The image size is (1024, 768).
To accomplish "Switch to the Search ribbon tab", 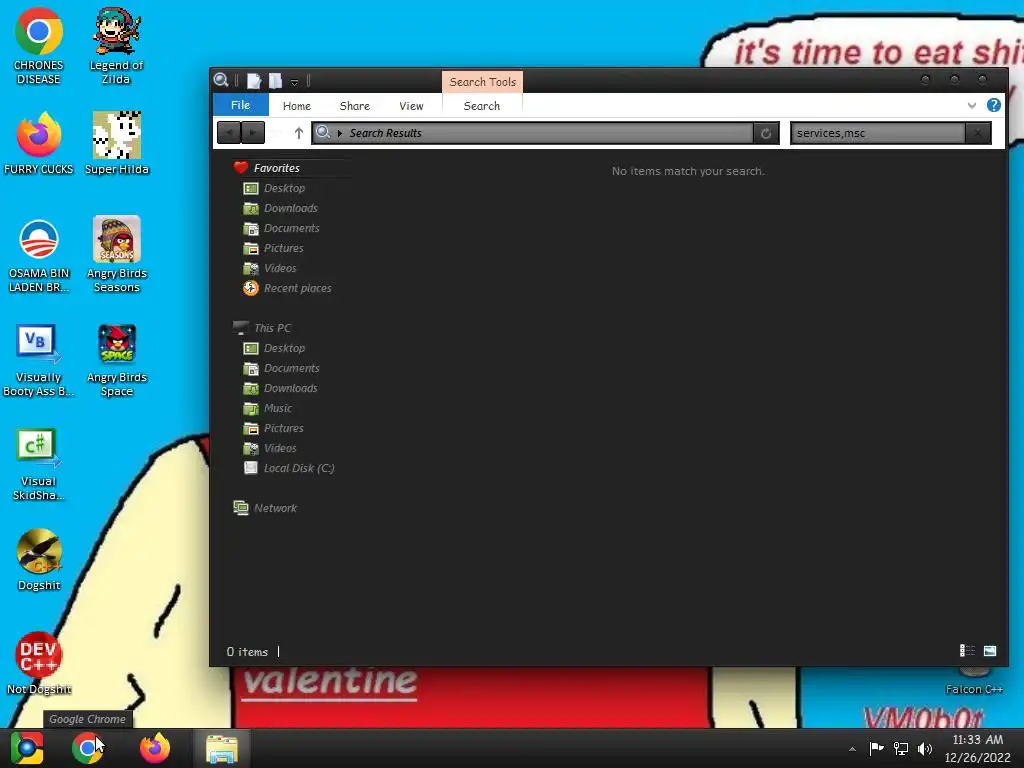I will coord(482,106).
